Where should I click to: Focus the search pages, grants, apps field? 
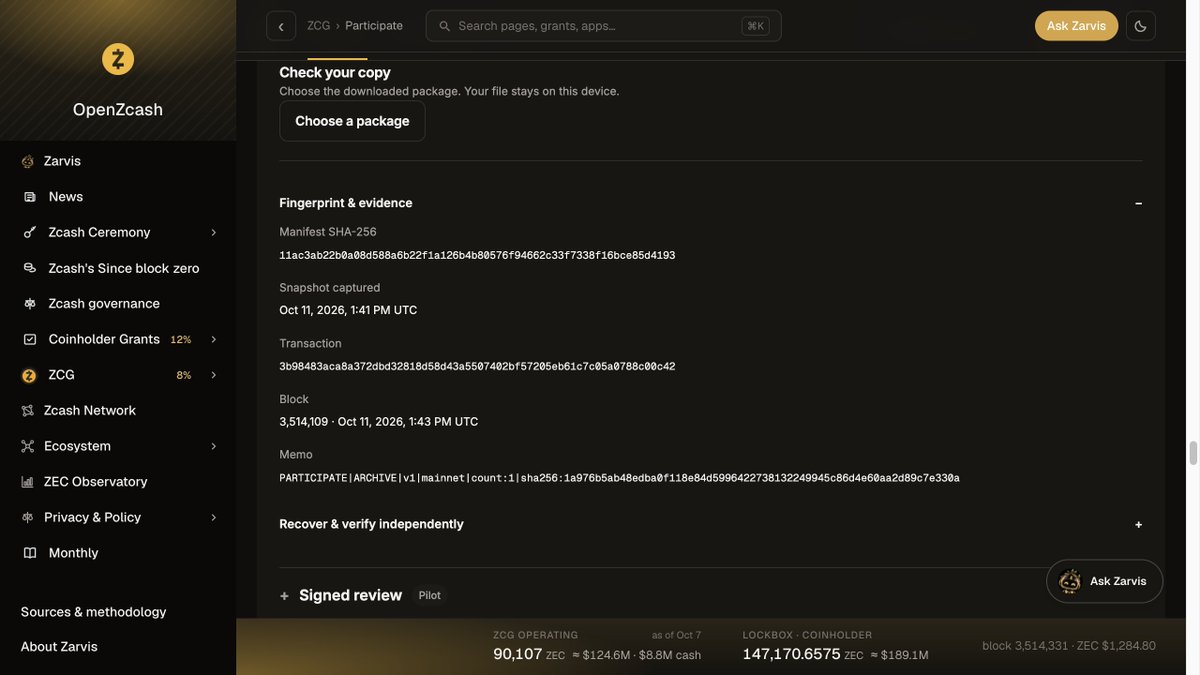point(604,26)
